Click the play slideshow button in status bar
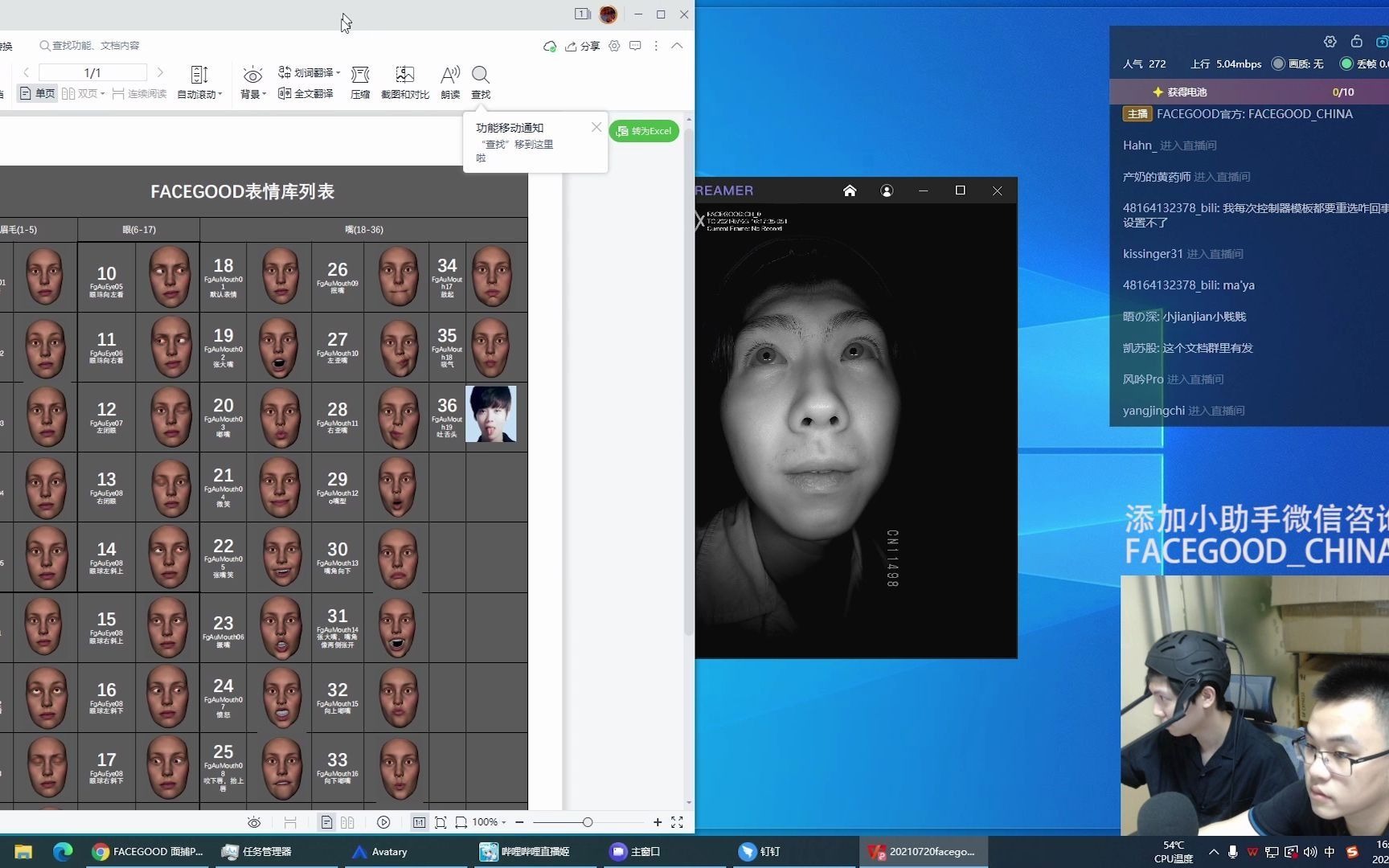 click(383, 822)
